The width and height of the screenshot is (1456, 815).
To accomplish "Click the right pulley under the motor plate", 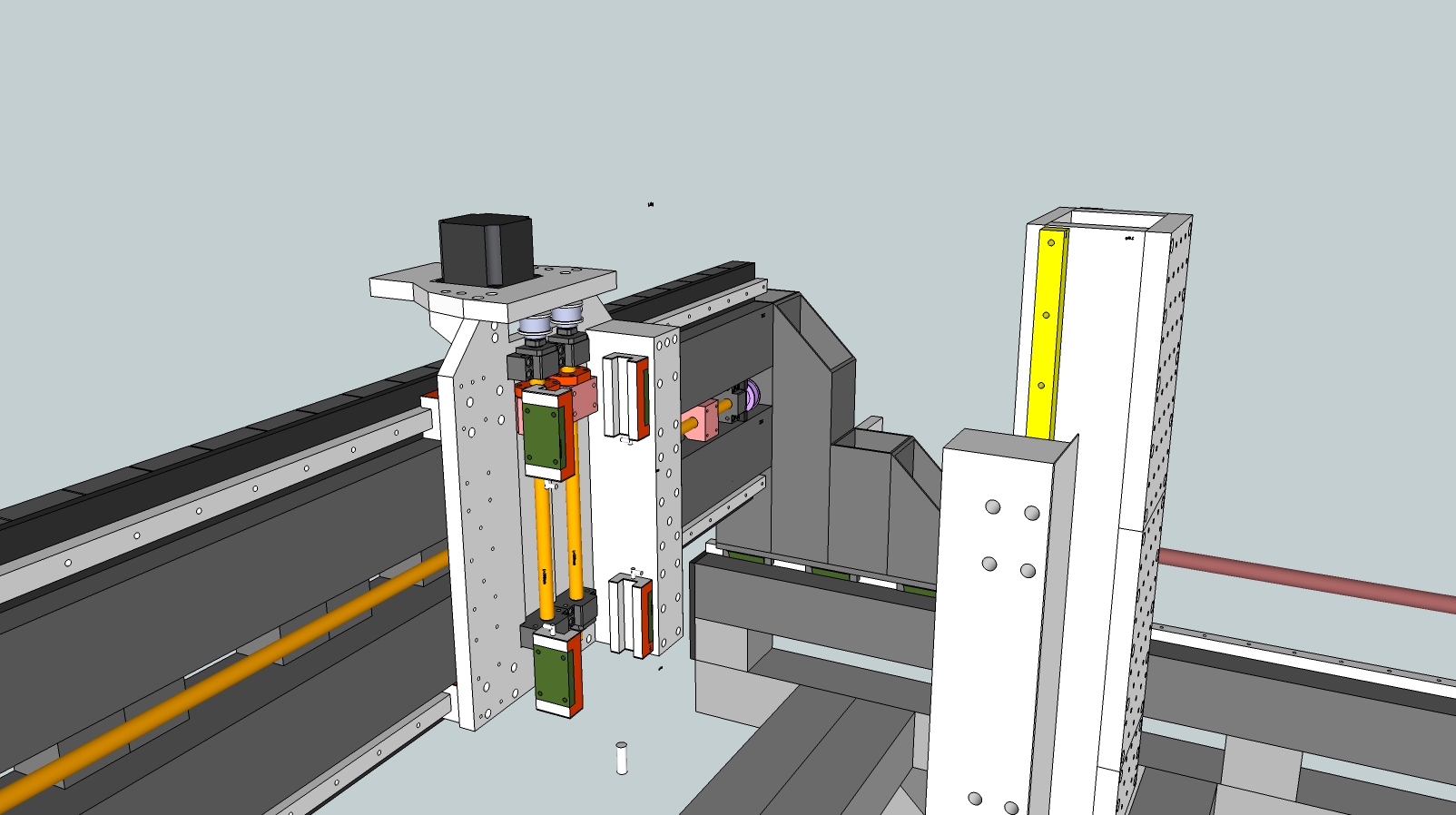I will [x=566, y=317].
